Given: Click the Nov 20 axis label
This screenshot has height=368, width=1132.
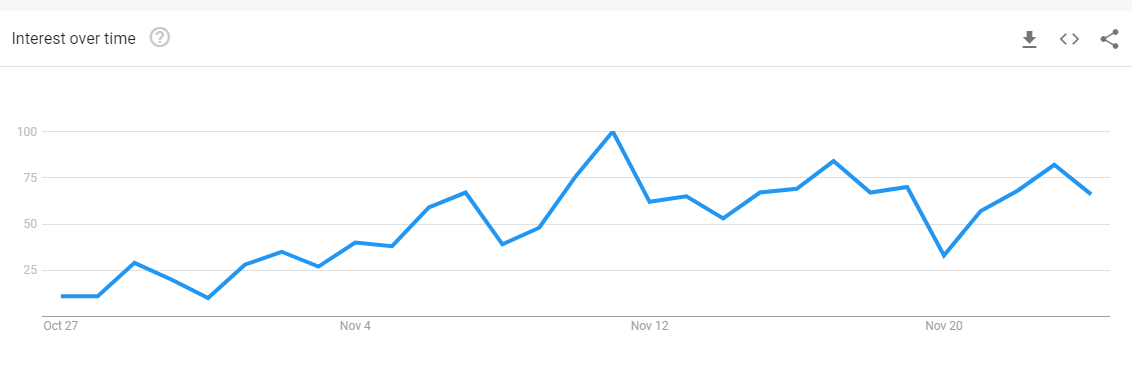Looking at the screenshot, I should click(944, 326).
